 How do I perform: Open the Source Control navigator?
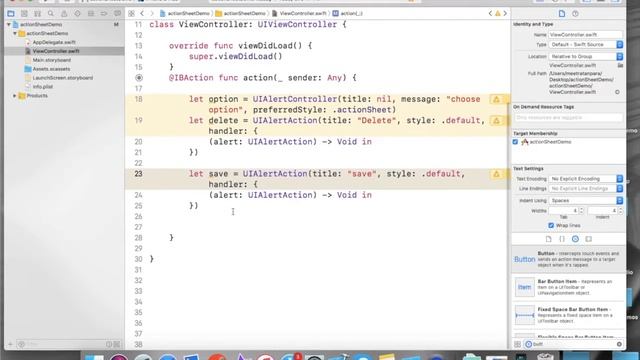(24, 13)
